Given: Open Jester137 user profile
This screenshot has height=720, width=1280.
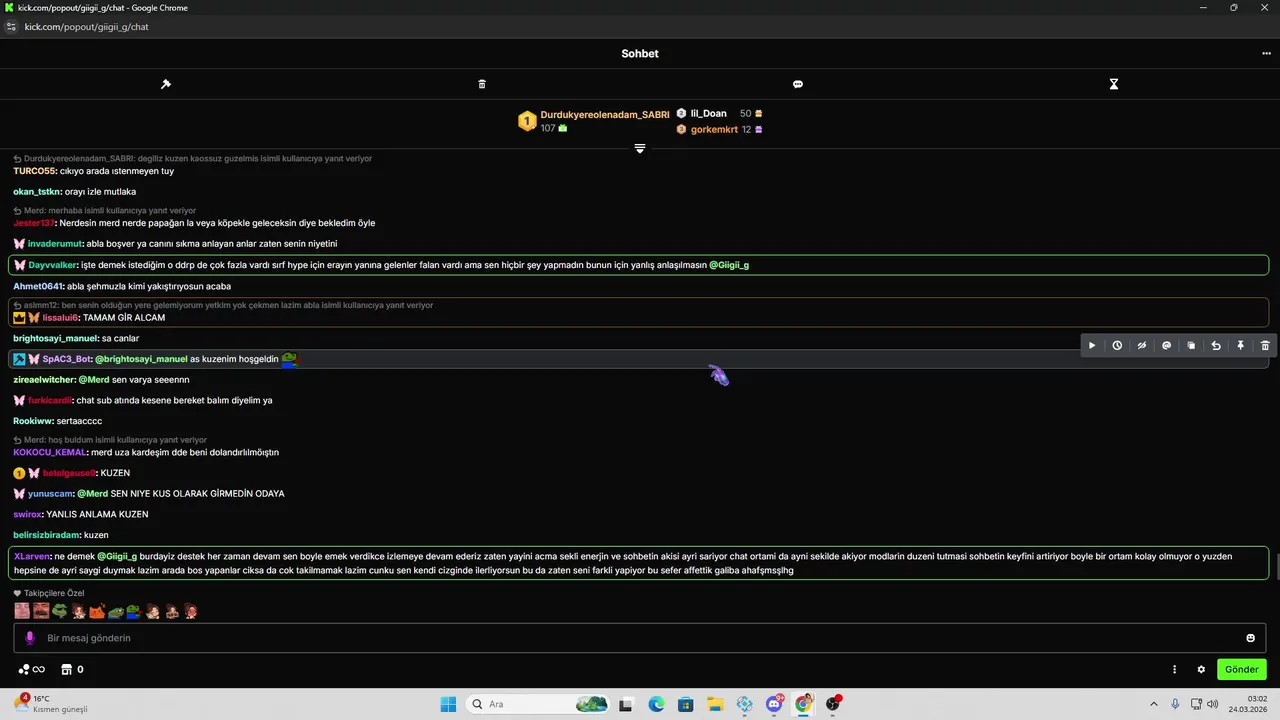Looking at the screenshot, I should [34, 223].
